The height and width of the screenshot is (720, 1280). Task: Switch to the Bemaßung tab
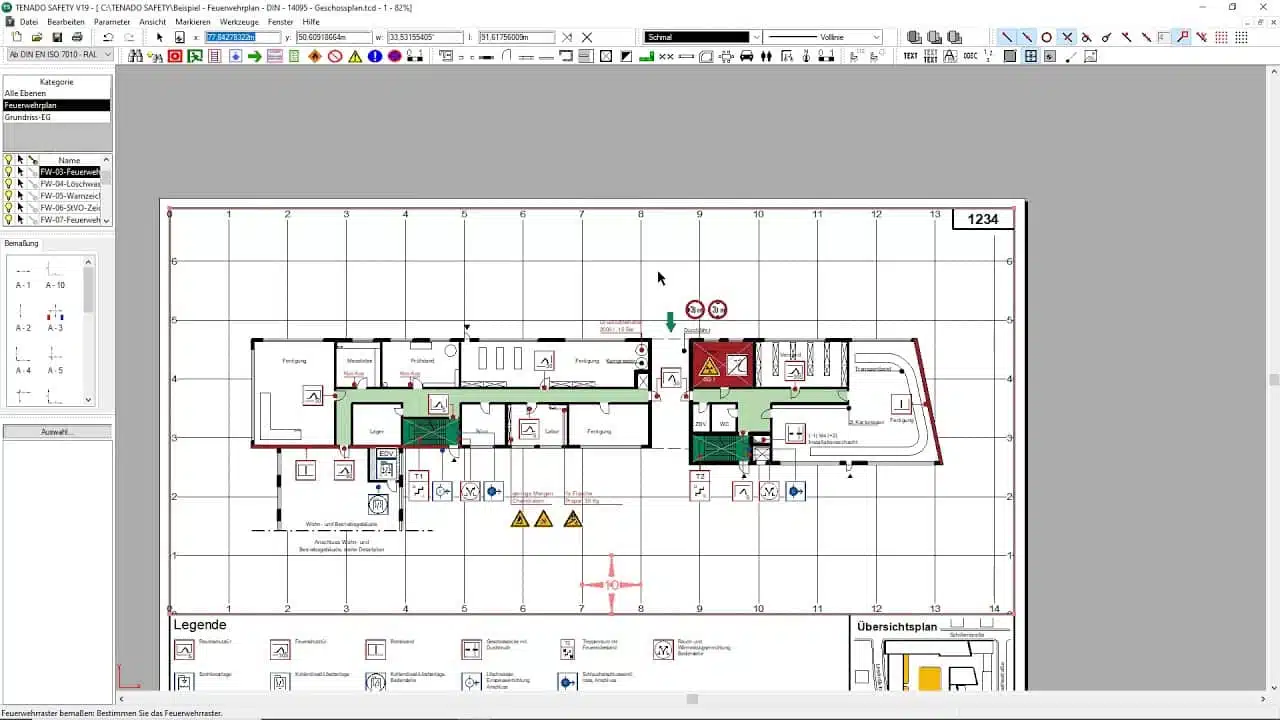(22, 243)
